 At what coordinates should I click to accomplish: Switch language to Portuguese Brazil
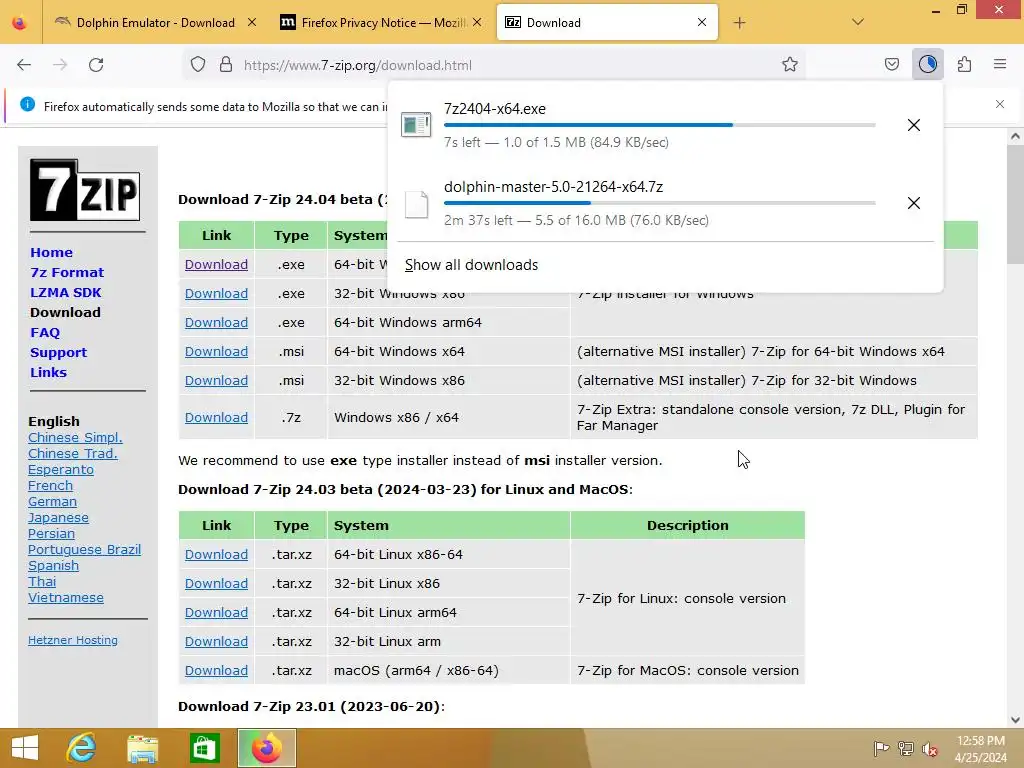pyautogui.click(x=84, y=550)
